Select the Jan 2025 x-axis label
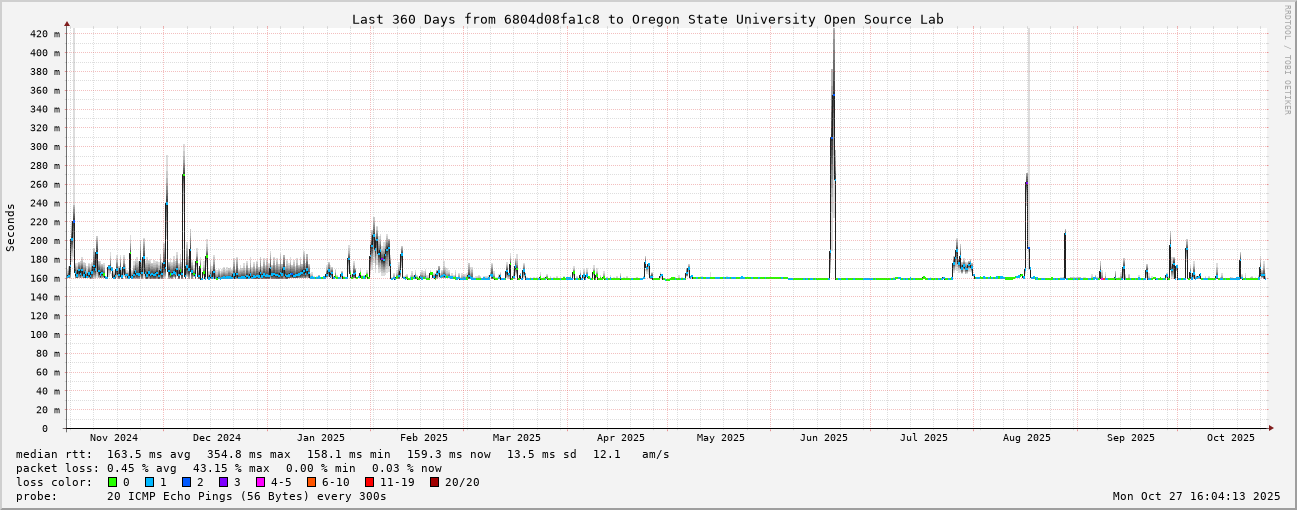Screen dimensions: 1297x510 pyautogui.click(x=320, y=438)
